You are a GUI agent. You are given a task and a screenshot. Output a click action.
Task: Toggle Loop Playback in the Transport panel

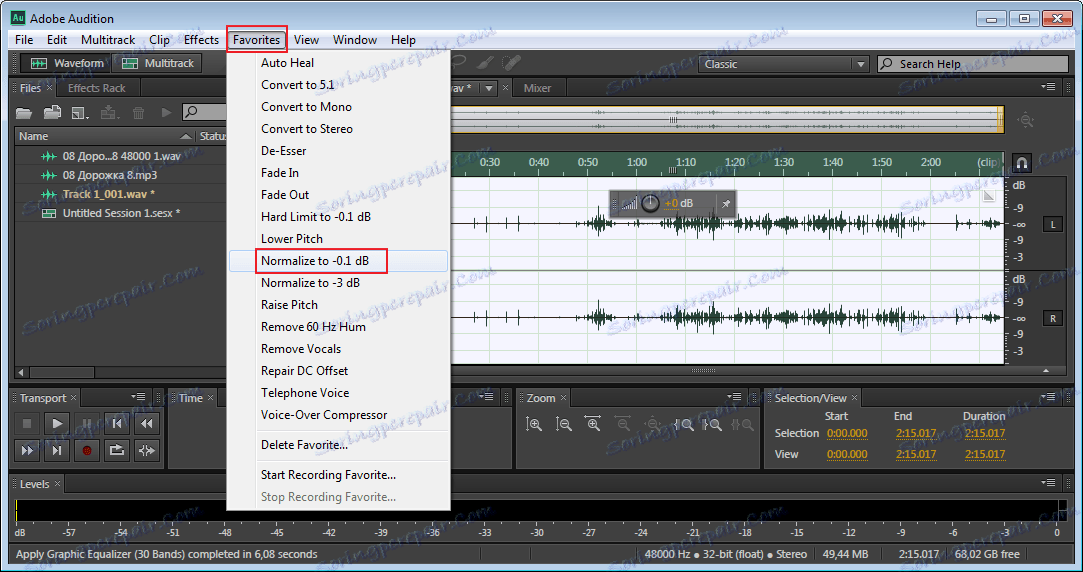pyautogui.click(x=117, y=450)
